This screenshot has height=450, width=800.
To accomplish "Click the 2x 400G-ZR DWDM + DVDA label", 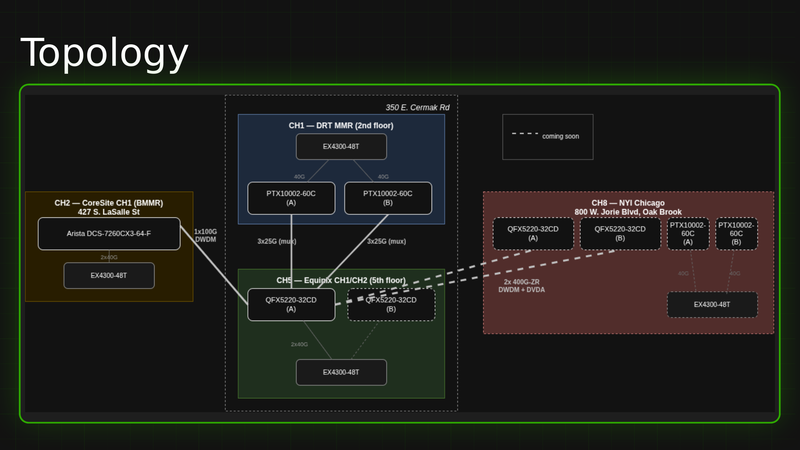I will 521,286.
